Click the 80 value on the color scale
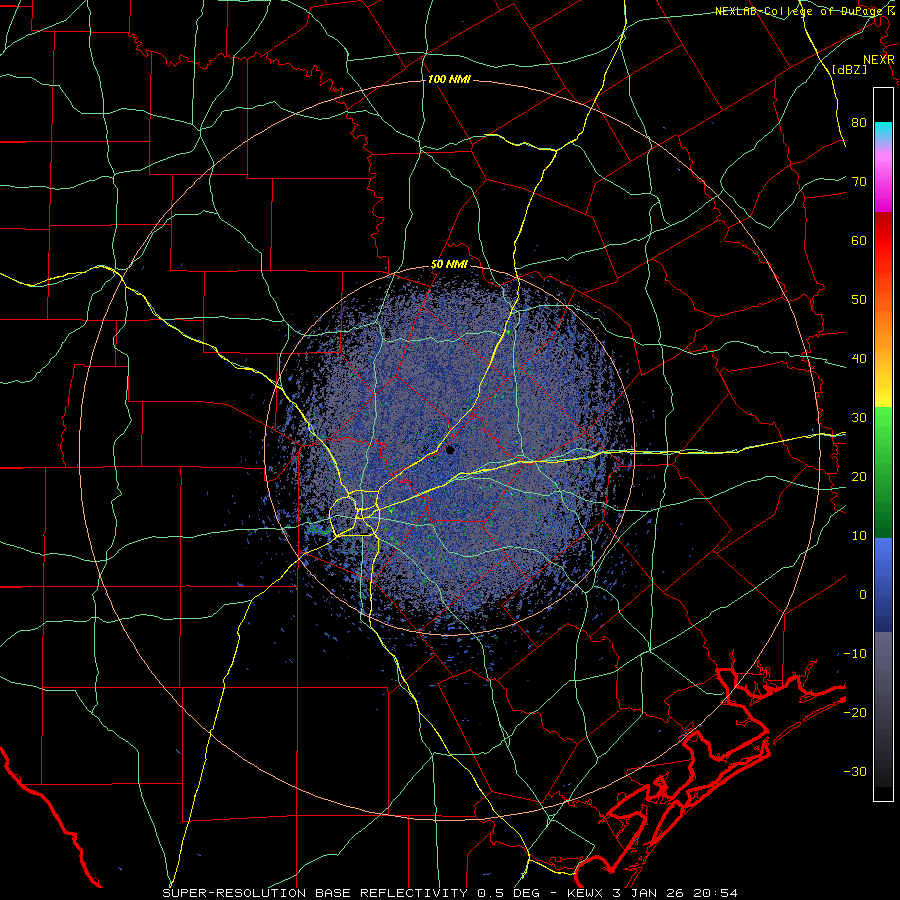 point(859,122)
